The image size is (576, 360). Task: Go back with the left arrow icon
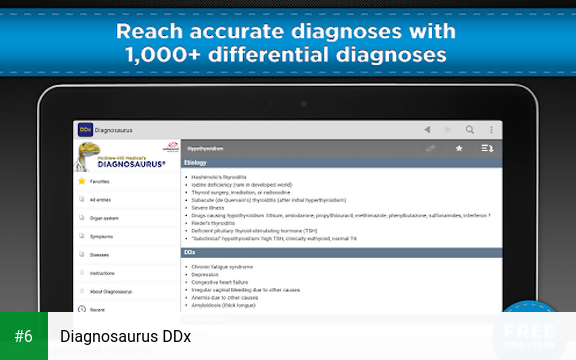427,130
